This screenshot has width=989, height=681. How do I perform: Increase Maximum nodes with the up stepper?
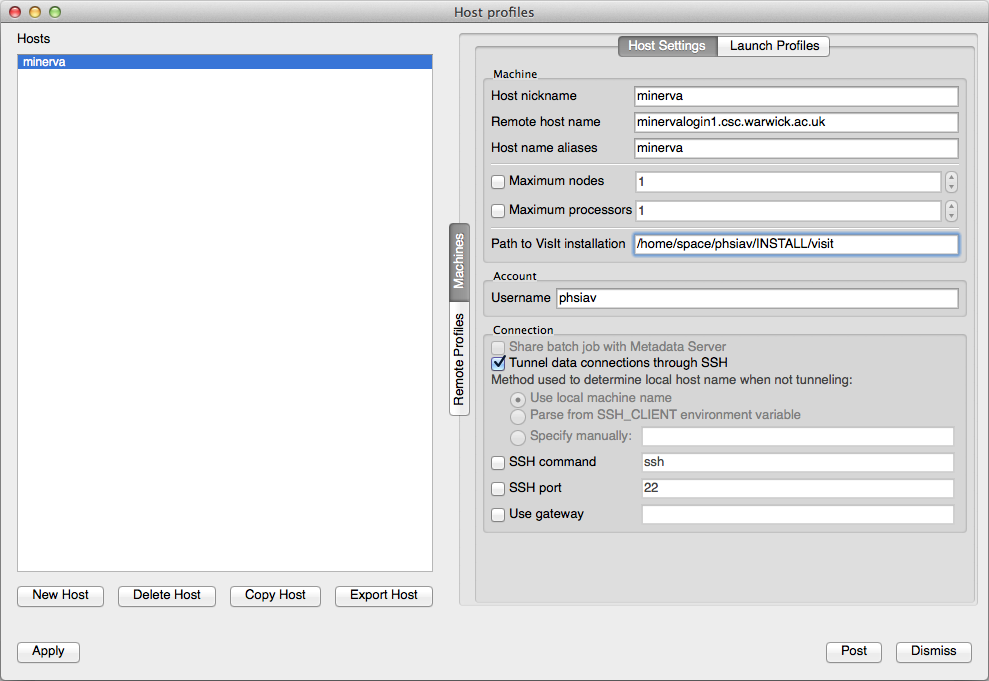(x=950, y=177)
